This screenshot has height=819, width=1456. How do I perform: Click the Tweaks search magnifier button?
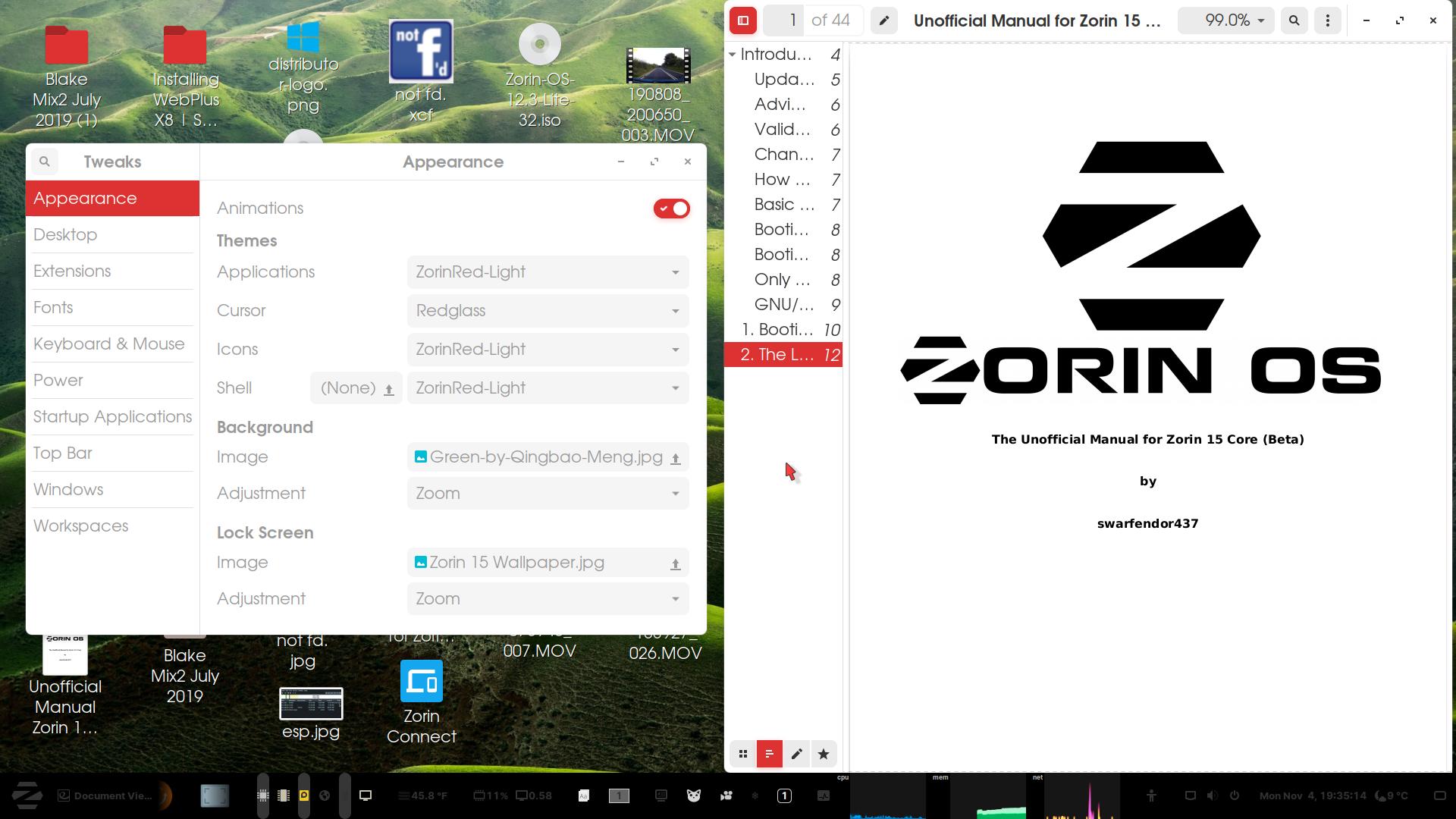[45, 162]
